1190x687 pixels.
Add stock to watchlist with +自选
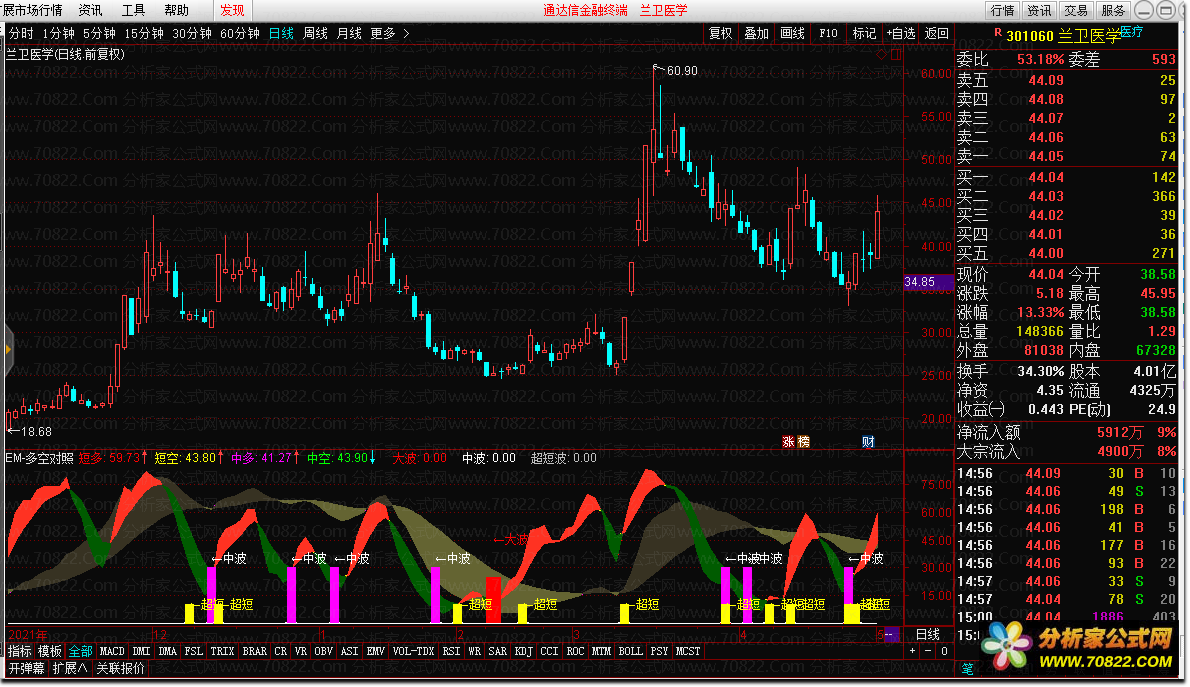[x=901, y=33]
